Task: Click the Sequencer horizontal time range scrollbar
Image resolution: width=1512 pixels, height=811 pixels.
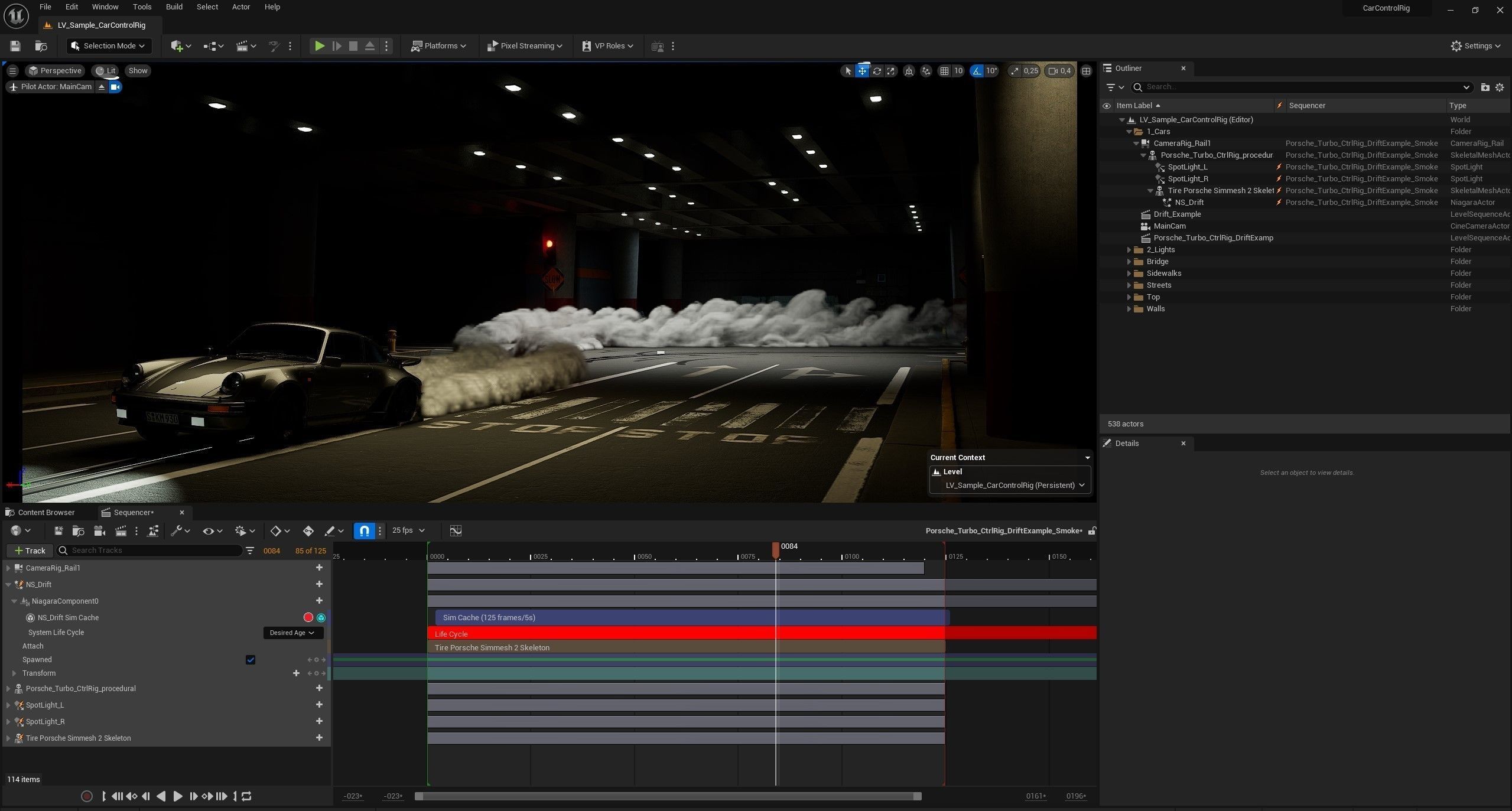Action: pyautogui.click(x=668, y=796)
